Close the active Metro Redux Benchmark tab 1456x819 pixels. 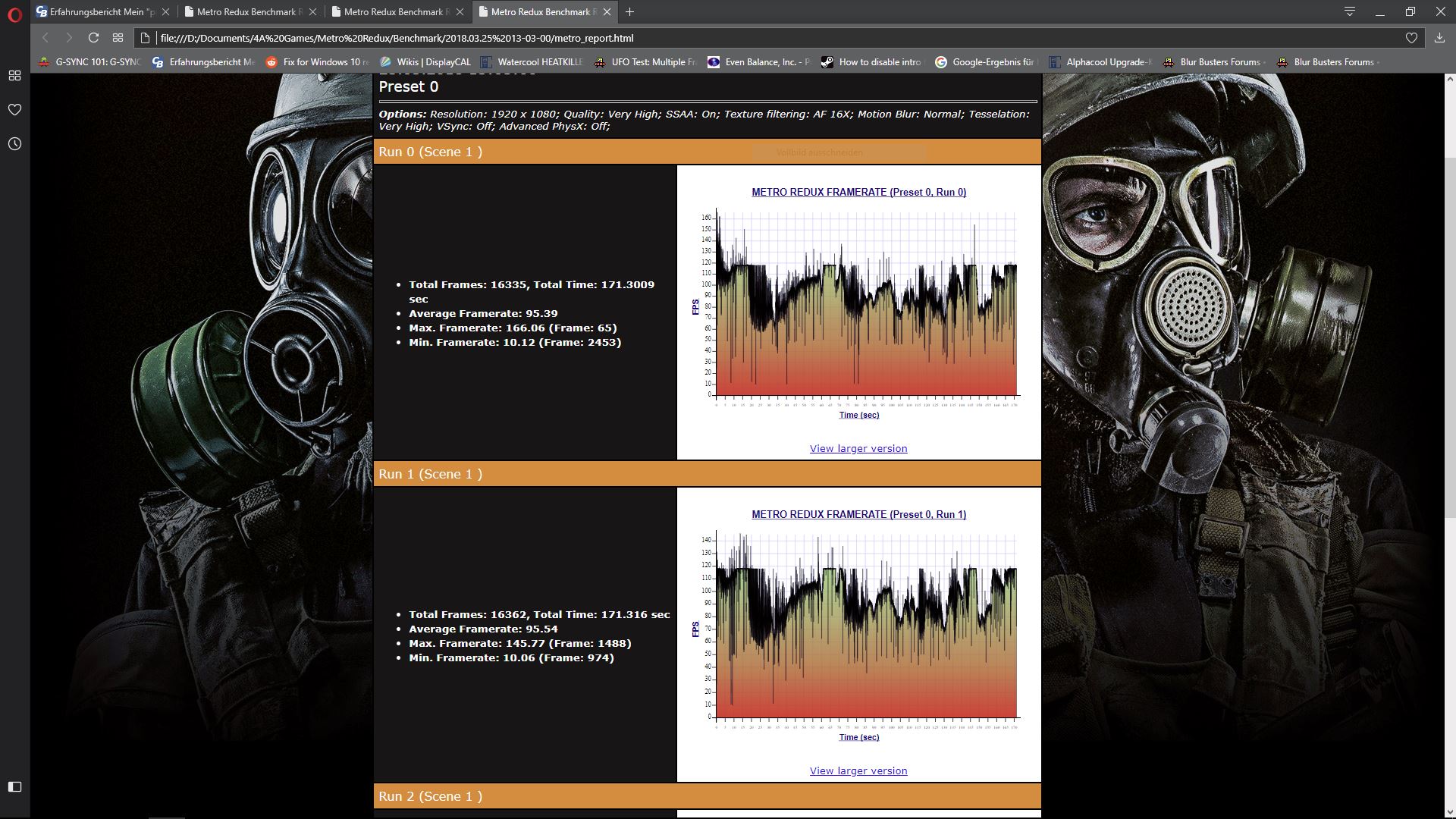pos(607,11)
